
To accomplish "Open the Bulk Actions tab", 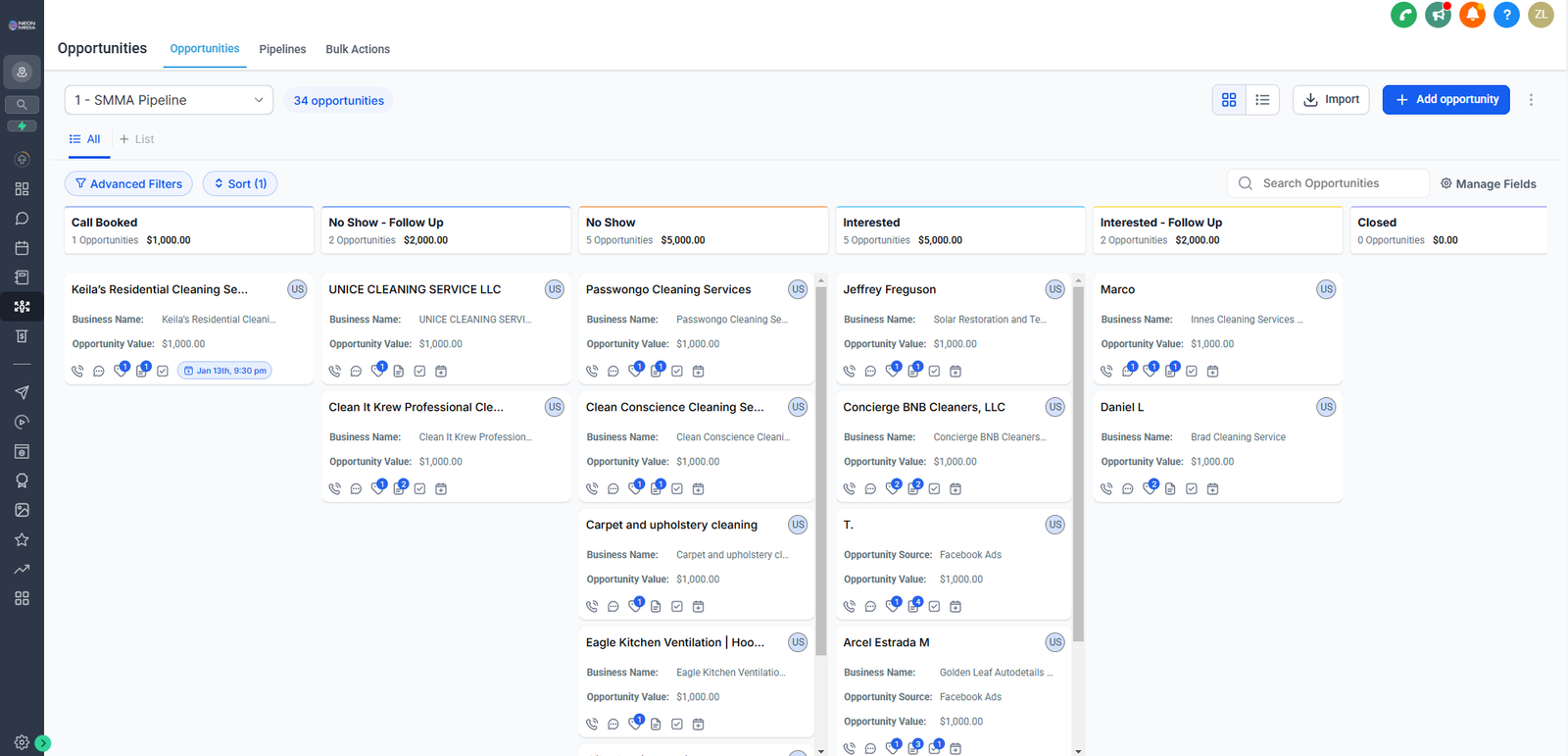I will [358, 49].
